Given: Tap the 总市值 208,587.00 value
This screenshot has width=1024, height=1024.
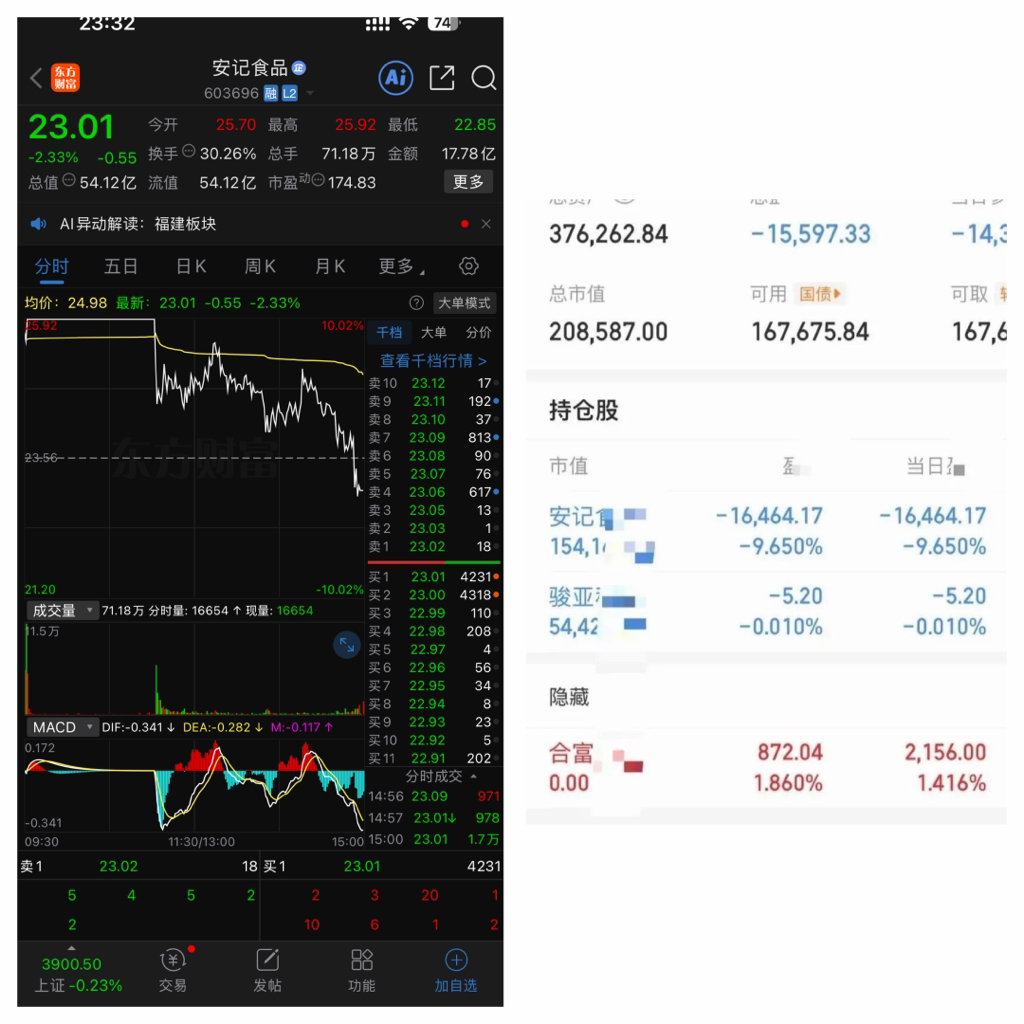Looking at the screenshot, I should point(609,332).
